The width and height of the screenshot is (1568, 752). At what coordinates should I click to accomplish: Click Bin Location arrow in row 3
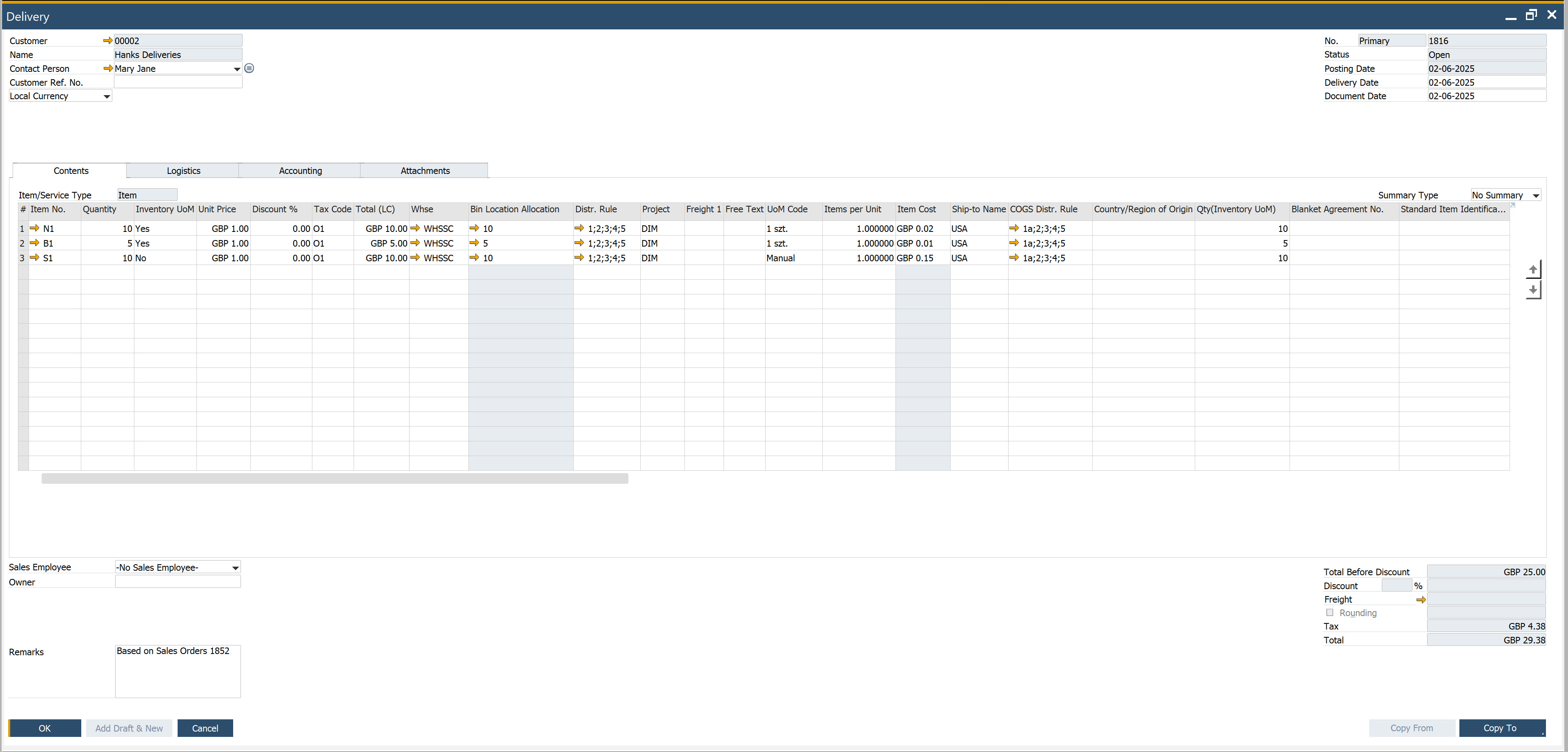(x=474, y=258)
